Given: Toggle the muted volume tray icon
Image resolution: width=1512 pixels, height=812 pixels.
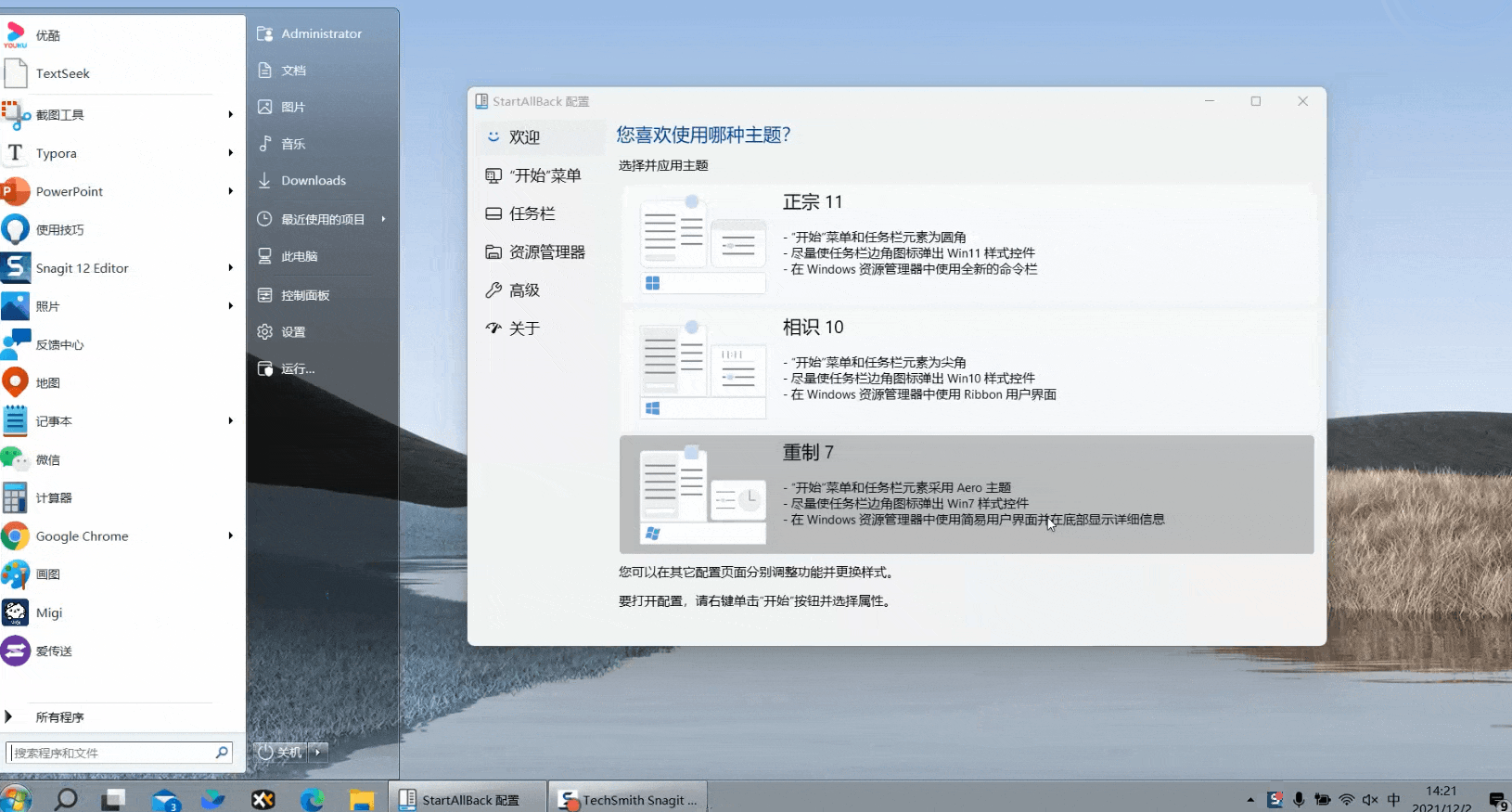Looking at the screenshot, I should (1370, 800).
